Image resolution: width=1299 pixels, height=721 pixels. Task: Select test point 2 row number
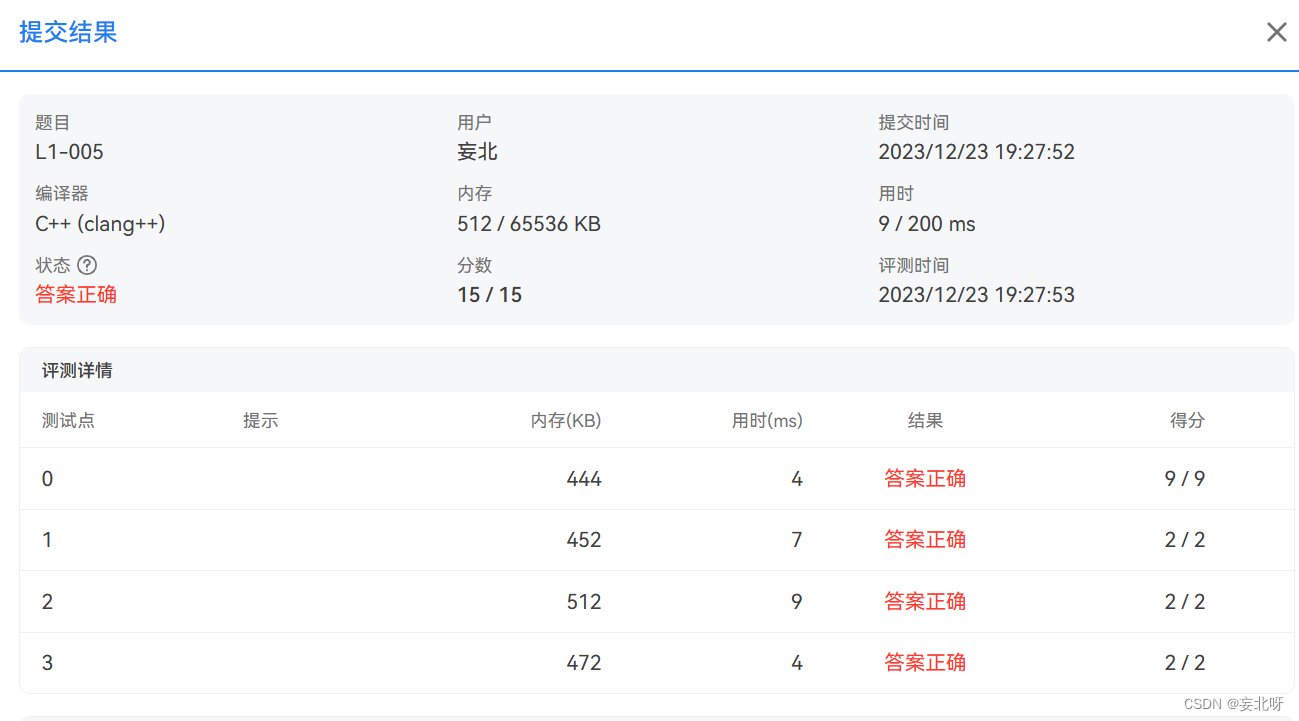pyautogui.click(x=47, y=602)
